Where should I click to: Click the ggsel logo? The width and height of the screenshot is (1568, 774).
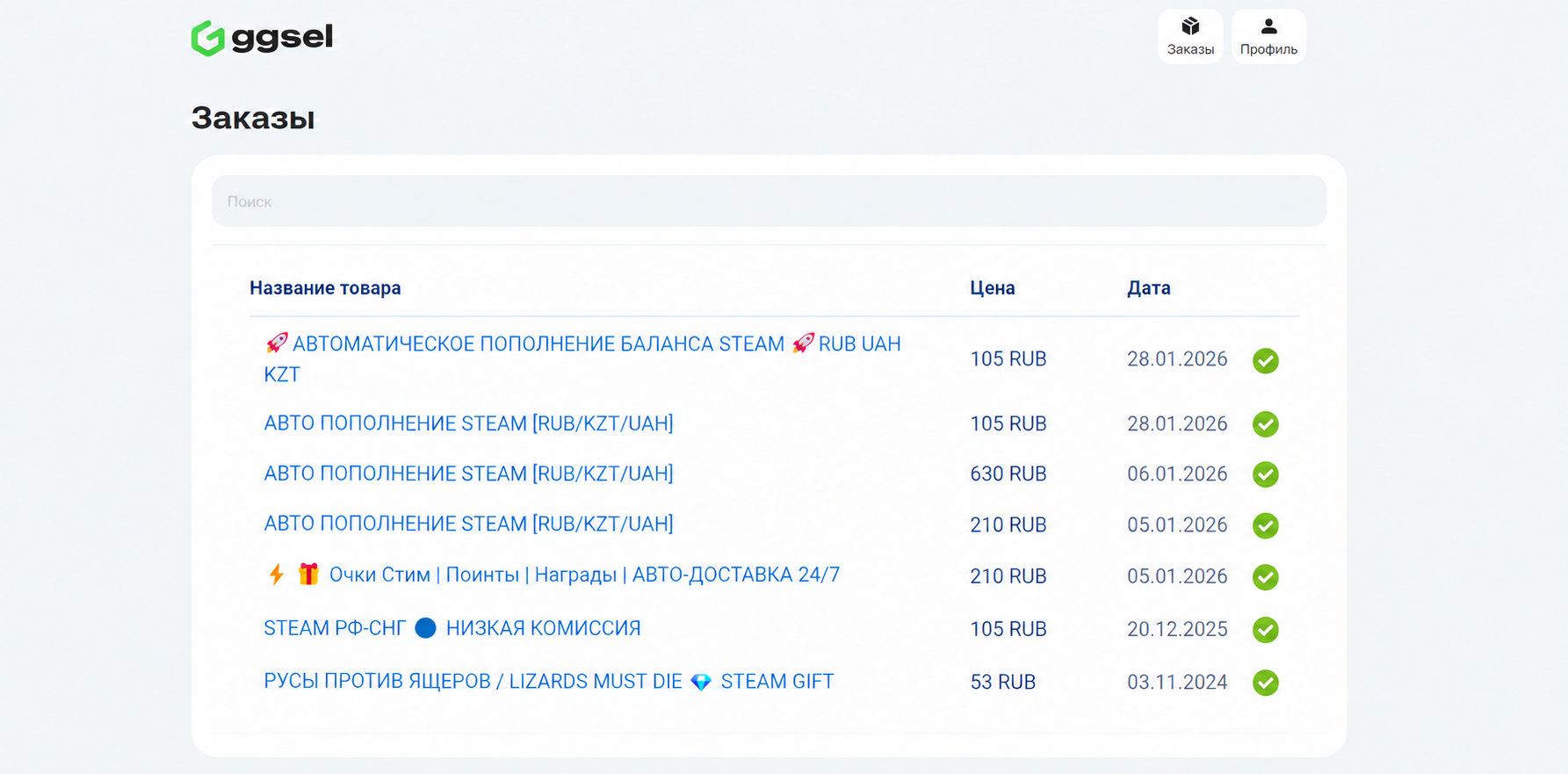262,38
